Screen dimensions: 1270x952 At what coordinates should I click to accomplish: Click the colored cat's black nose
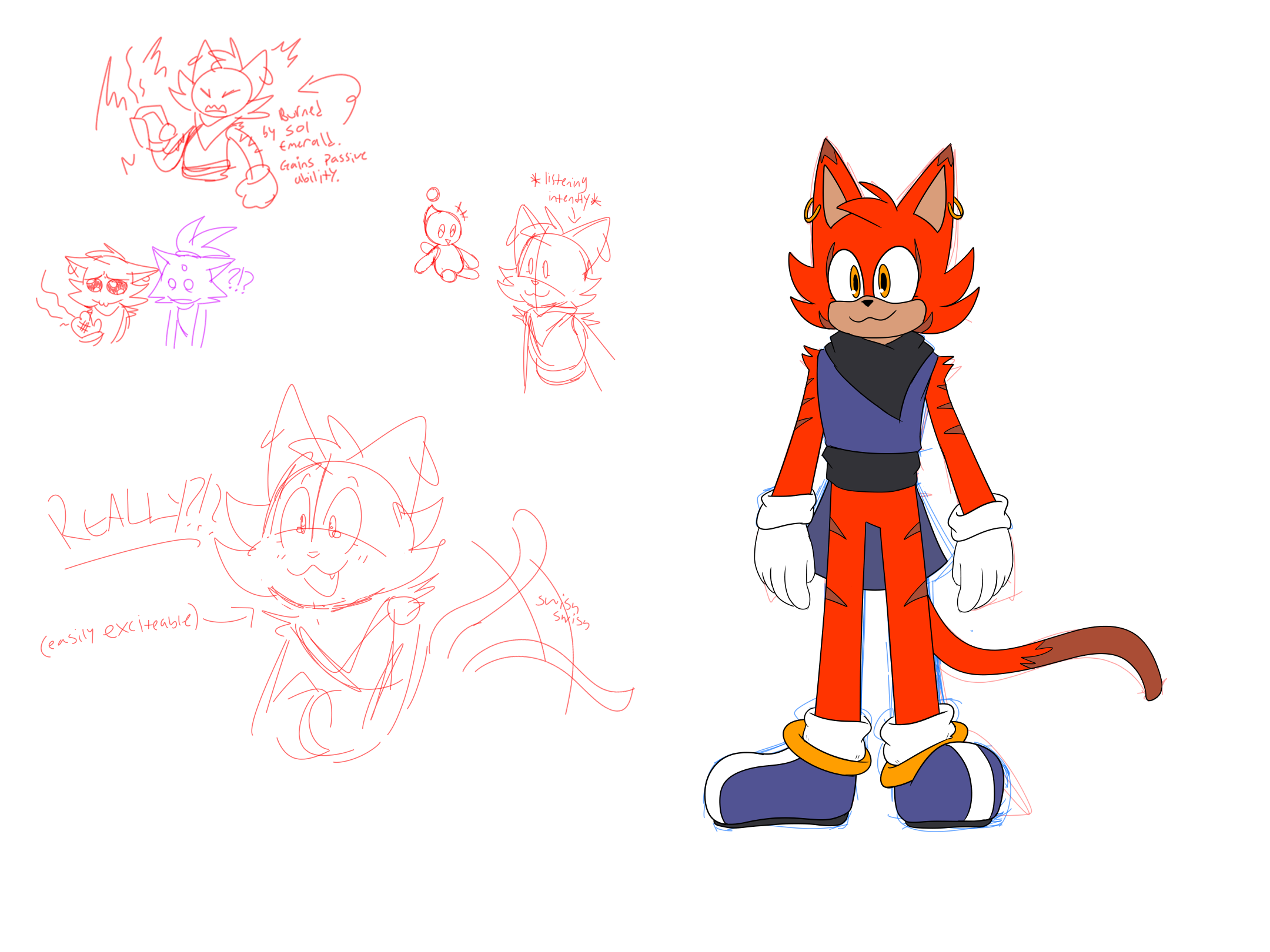(x=868, y=303)
